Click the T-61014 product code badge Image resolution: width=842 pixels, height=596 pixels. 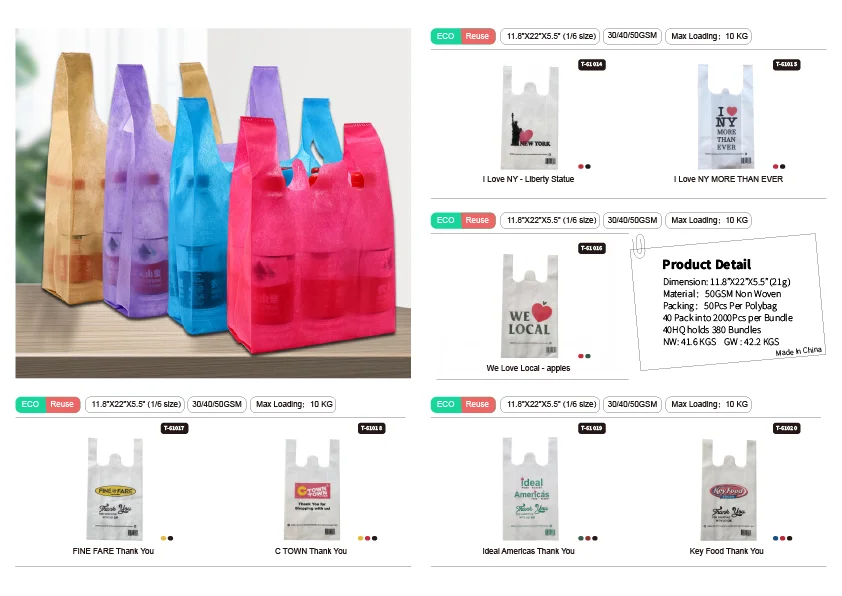click(592, 64)
